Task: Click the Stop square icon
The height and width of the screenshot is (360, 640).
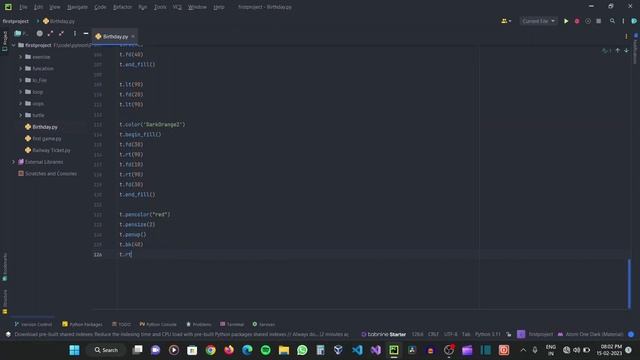Action: [598, 21]
